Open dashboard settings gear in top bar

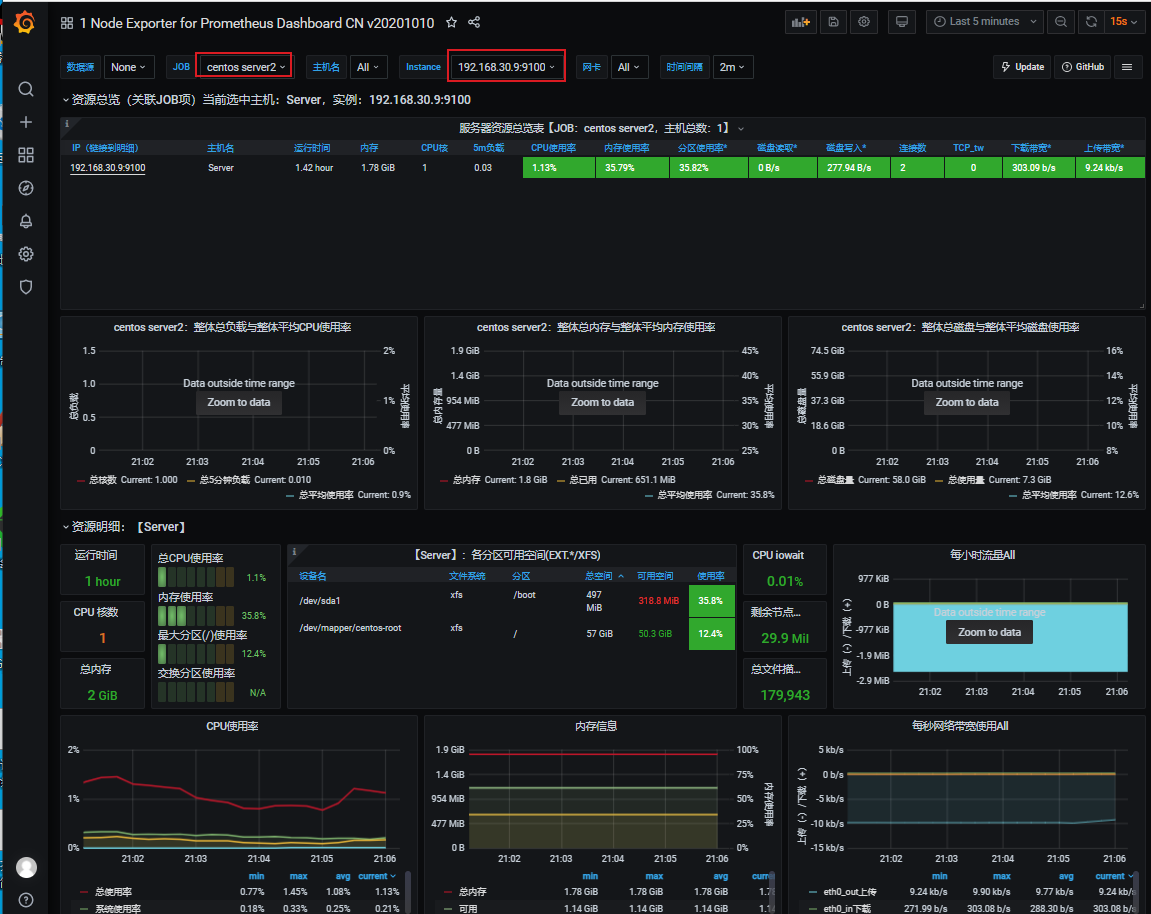click(x=864, y=22)
